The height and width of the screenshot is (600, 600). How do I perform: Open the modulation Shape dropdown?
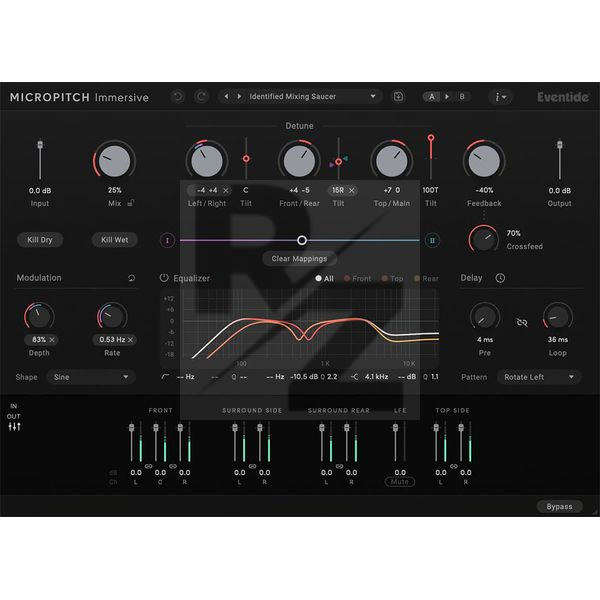point(91,377)
